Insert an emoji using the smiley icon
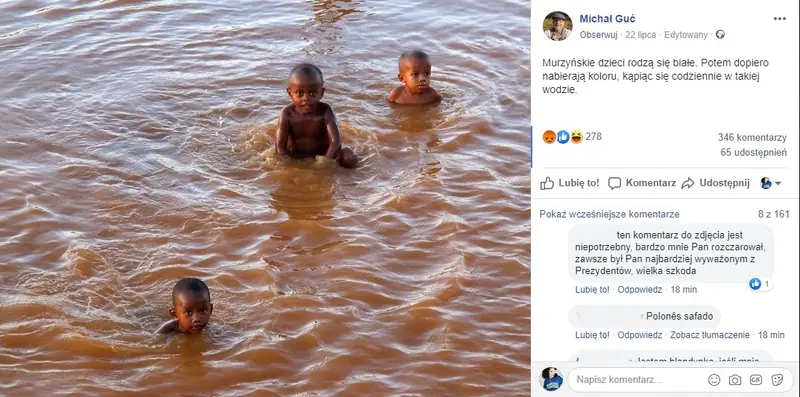800x397 pixels. (x=714, y=380)
